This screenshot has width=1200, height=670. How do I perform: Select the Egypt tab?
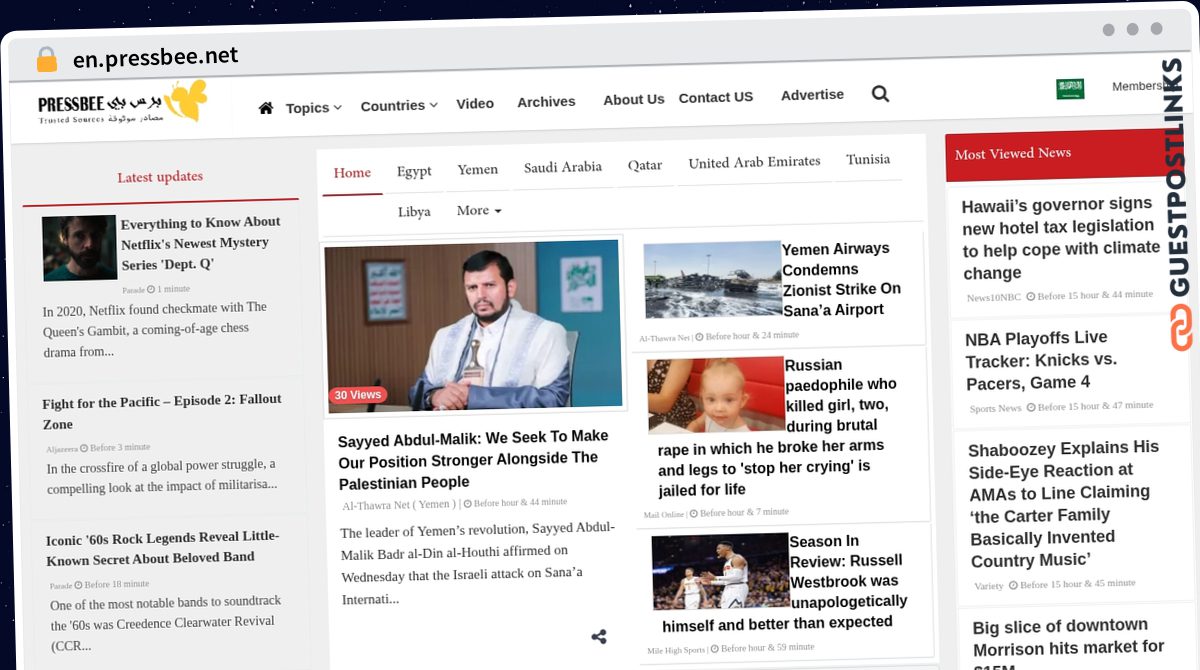coord(414,171)
